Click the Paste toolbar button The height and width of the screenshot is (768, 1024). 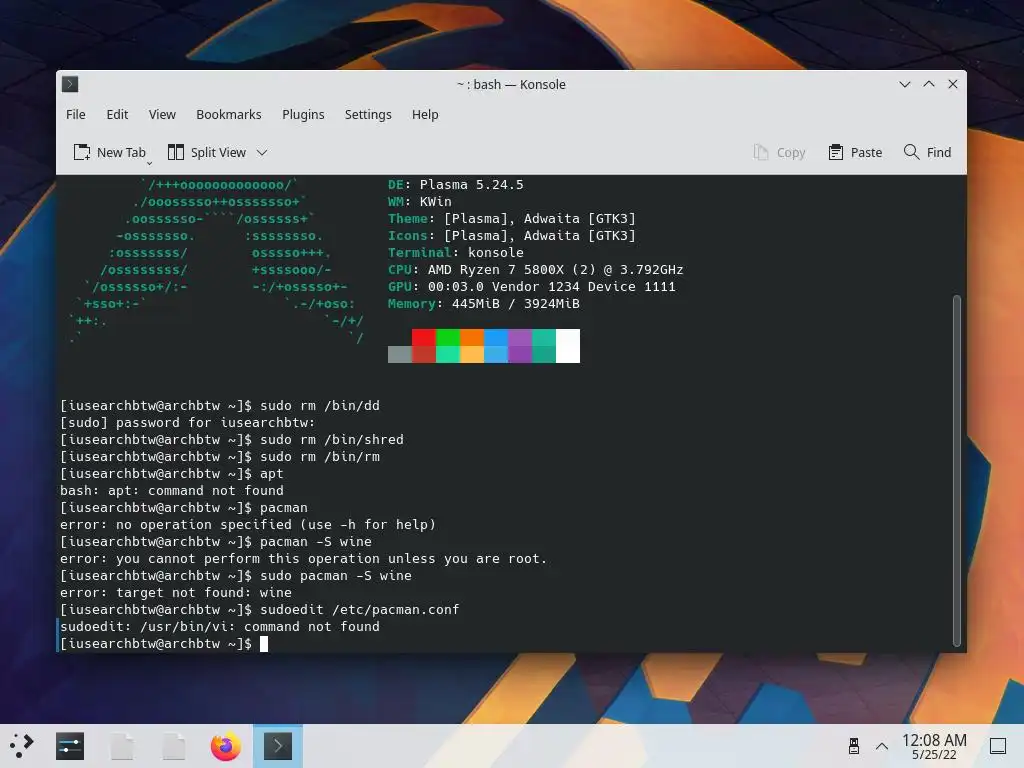(x=855, y=152)
